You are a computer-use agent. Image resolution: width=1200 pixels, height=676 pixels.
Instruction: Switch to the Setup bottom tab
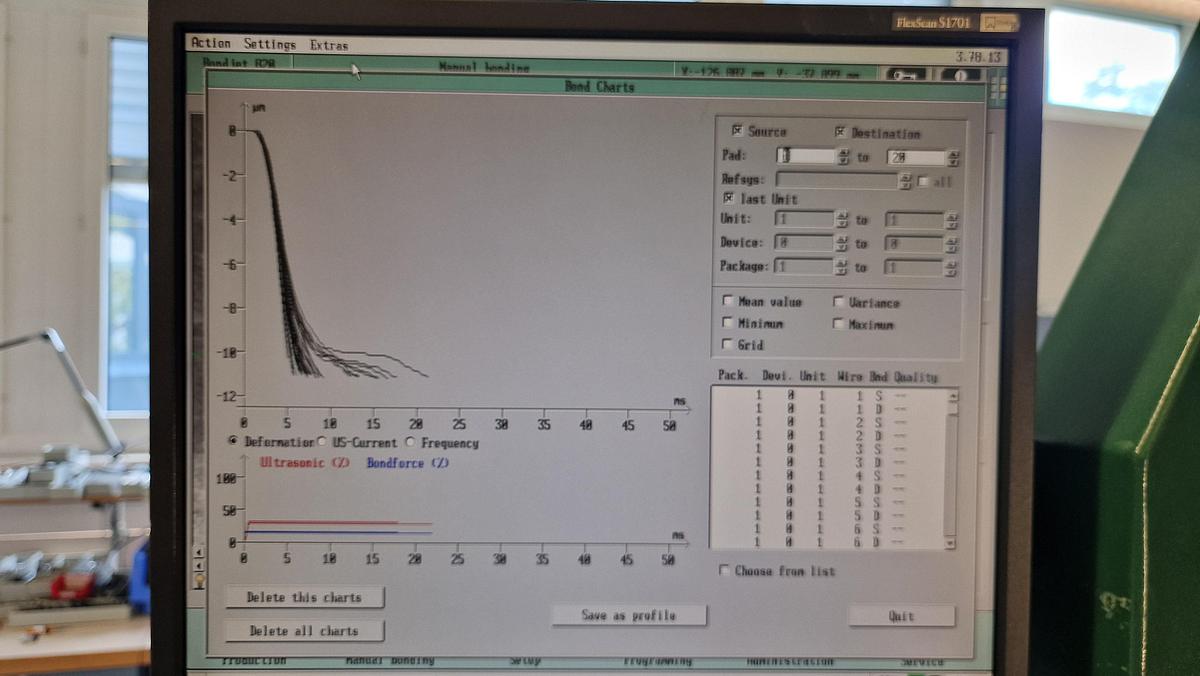[525, 660]
